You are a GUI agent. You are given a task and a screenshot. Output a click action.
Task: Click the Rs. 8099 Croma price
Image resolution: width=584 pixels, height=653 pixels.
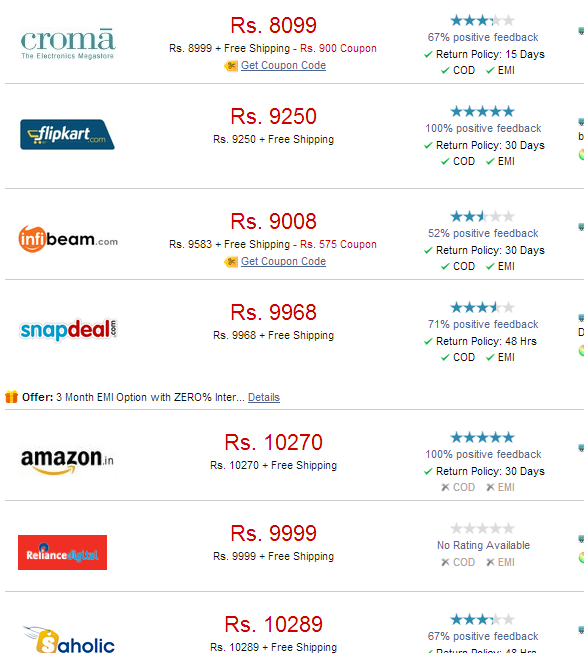tap(274, 25)
